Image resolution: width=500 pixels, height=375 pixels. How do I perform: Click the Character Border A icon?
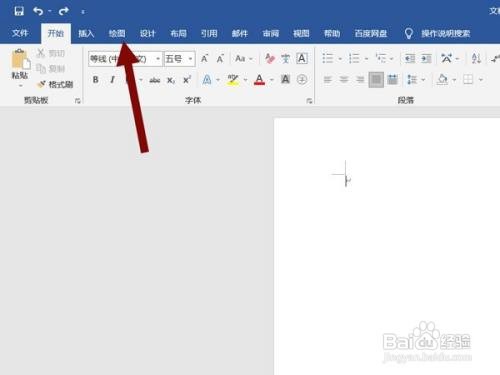tap(302, 59)
